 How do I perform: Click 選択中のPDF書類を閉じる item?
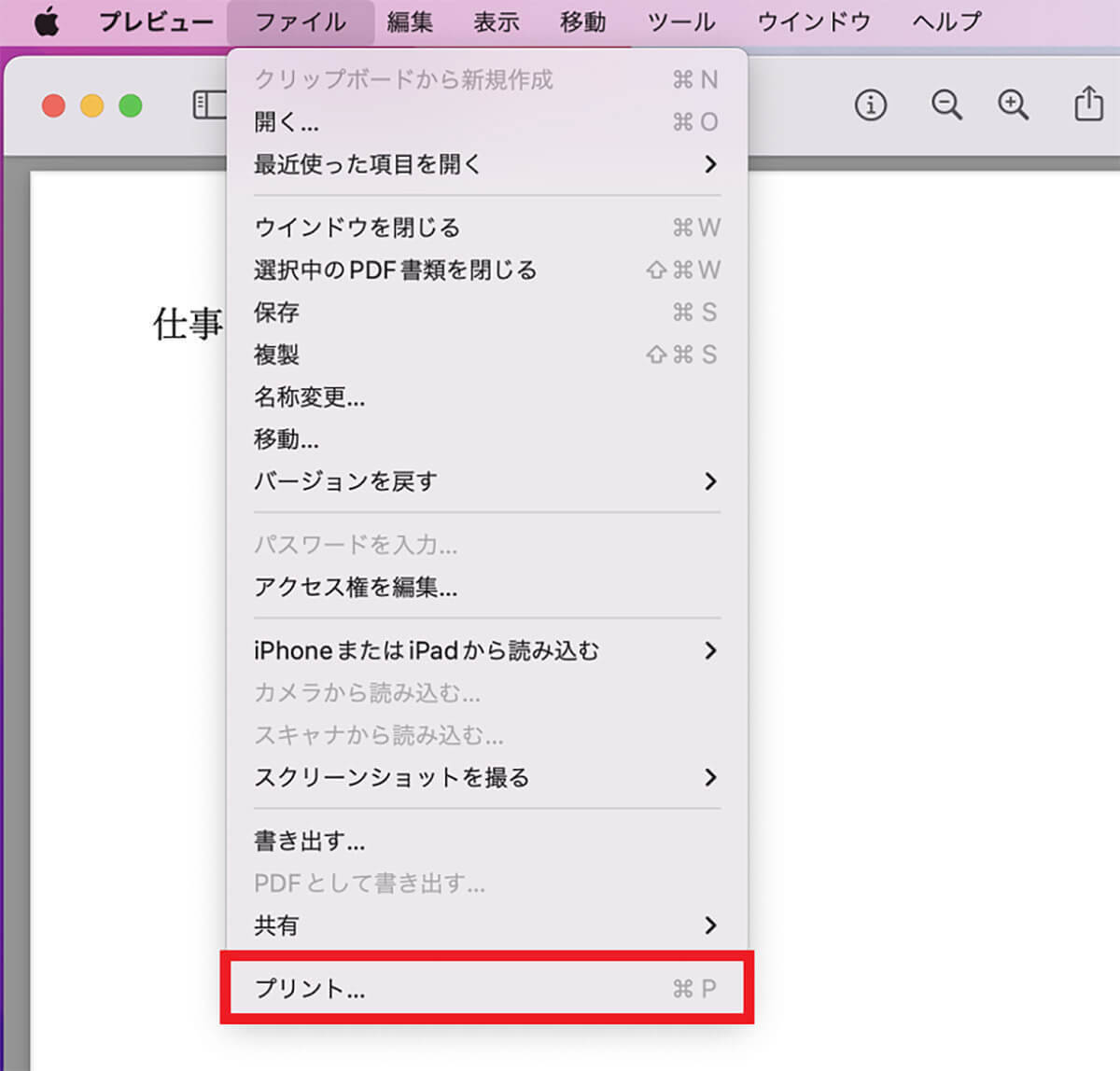click(396, 271)
